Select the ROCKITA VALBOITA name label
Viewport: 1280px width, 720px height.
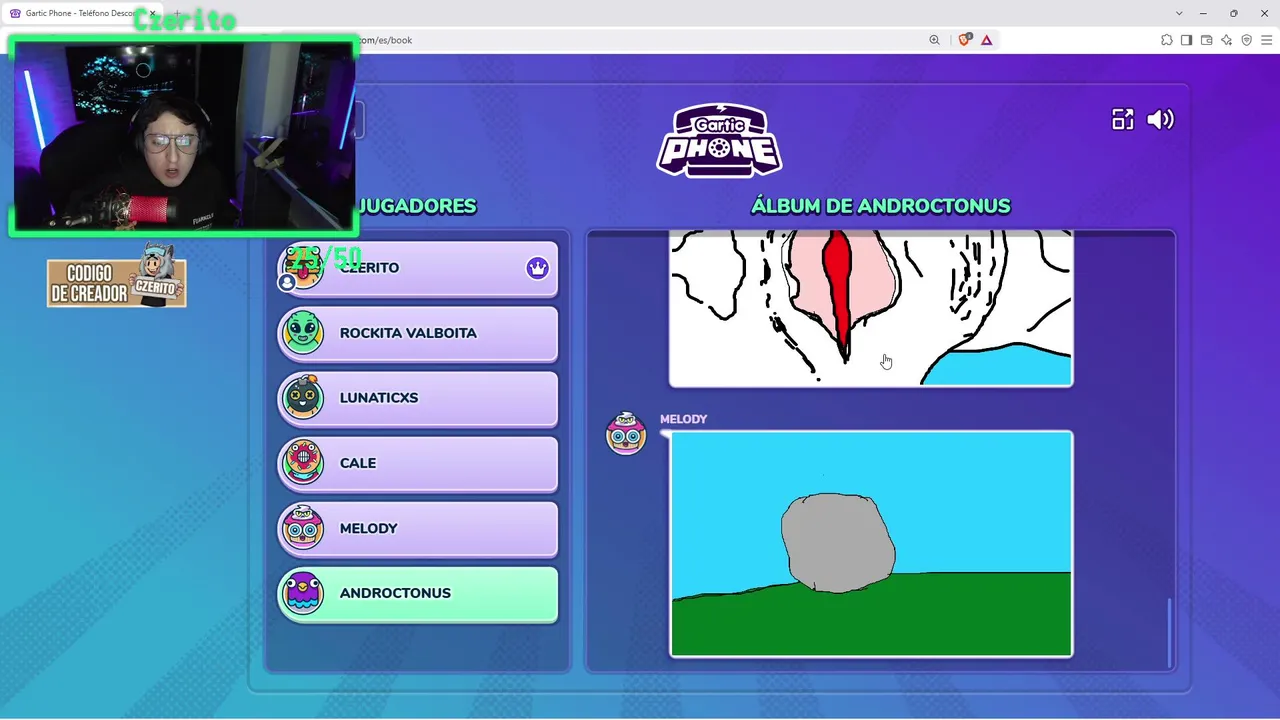[408, 333]
